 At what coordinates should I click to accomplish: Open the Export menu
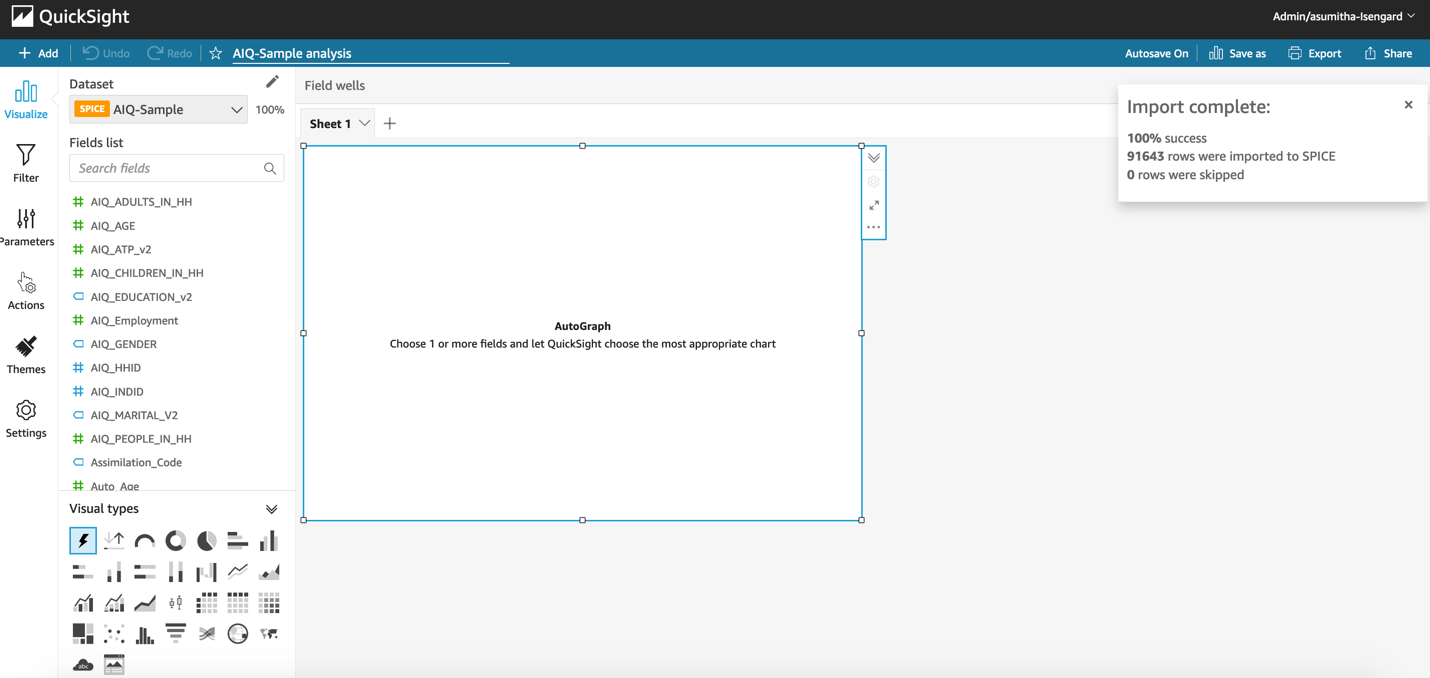point(1315,53)
